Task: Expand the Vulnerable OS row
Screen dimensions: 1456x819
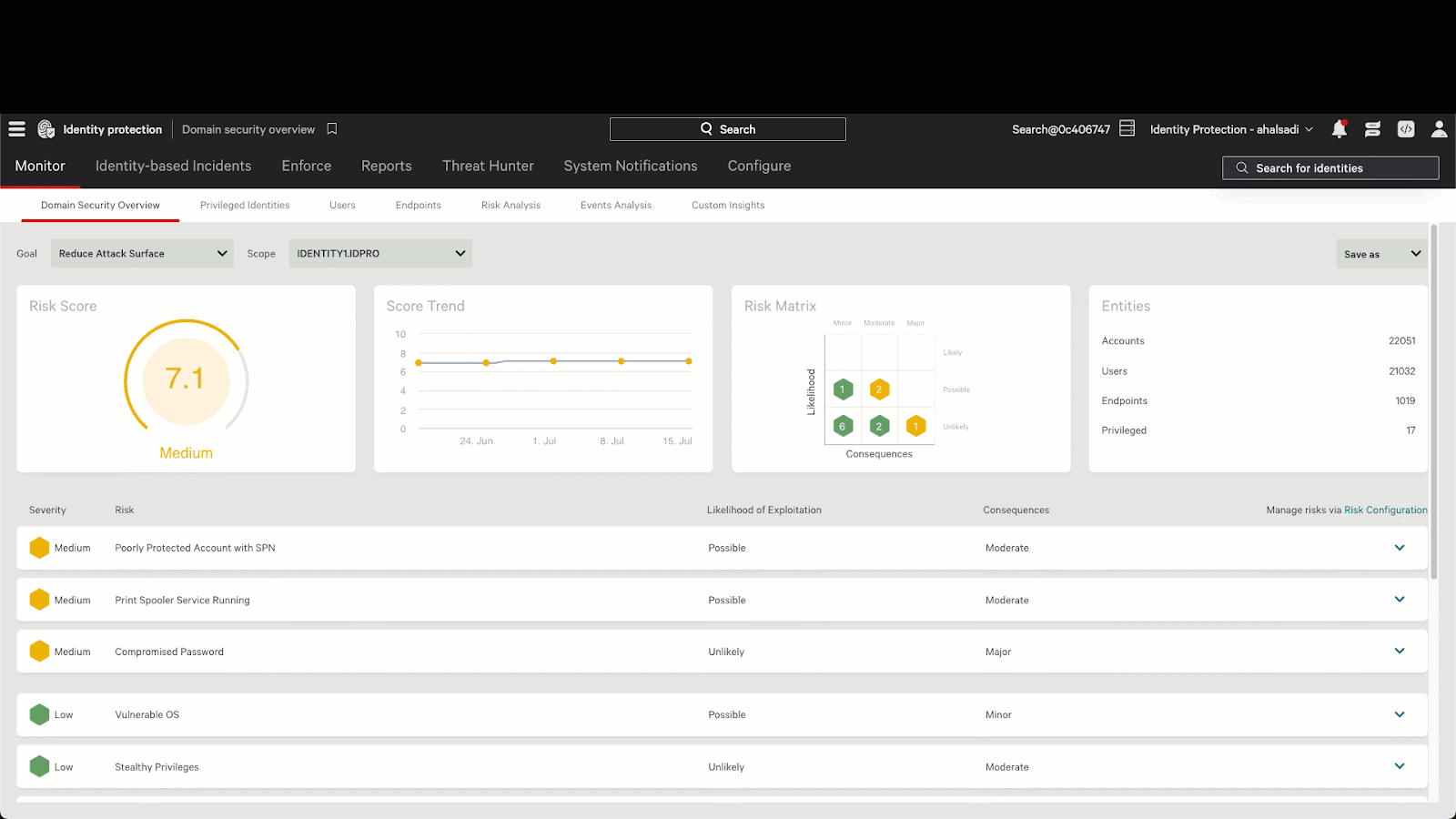Action: pyautogui.click(x=1400, y=714)
